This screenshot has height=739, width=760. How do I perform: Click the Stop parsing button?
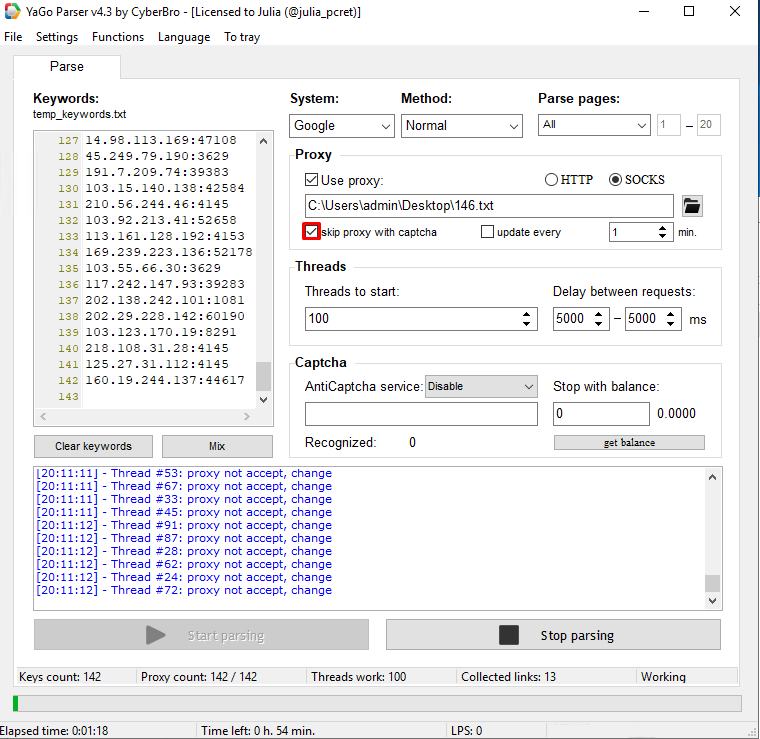(x=553, y=635)
